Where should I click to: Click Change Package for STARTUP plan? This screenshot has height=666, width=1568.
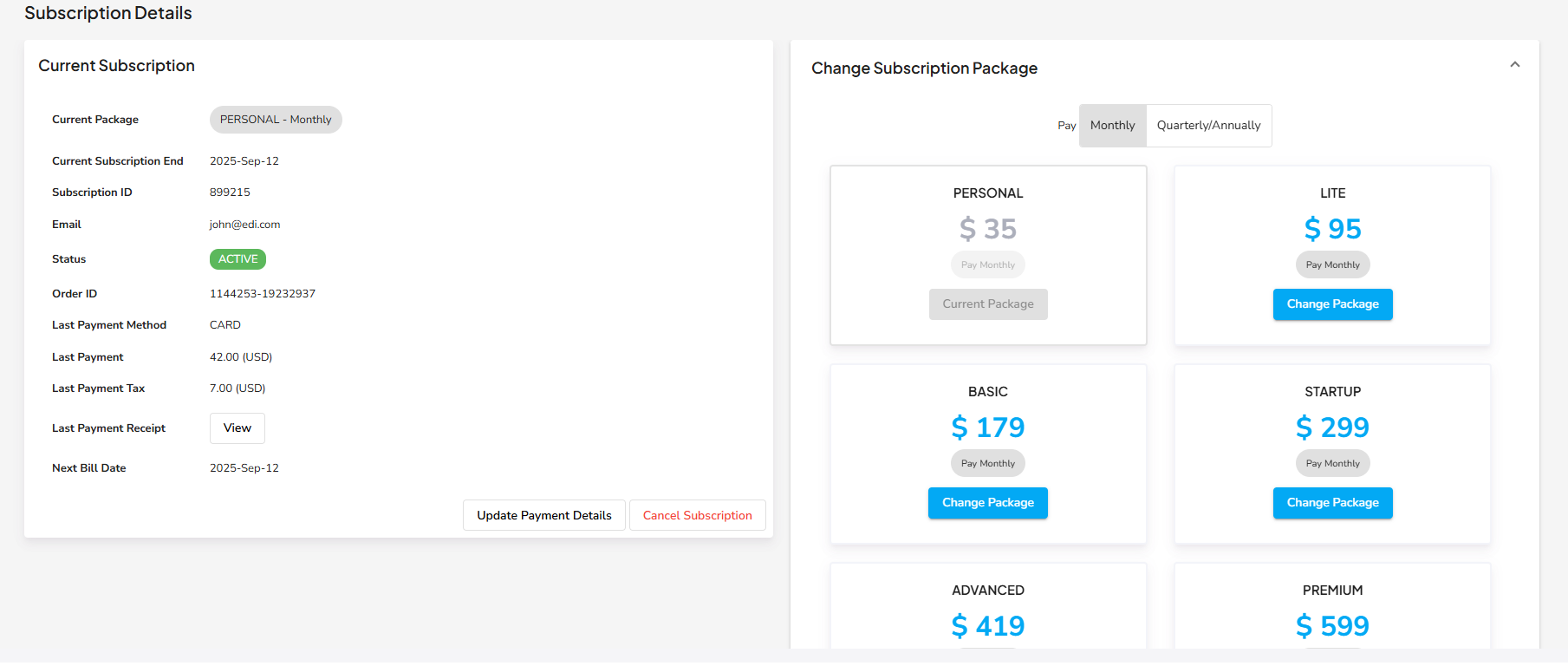click(x=1332, y=503)
